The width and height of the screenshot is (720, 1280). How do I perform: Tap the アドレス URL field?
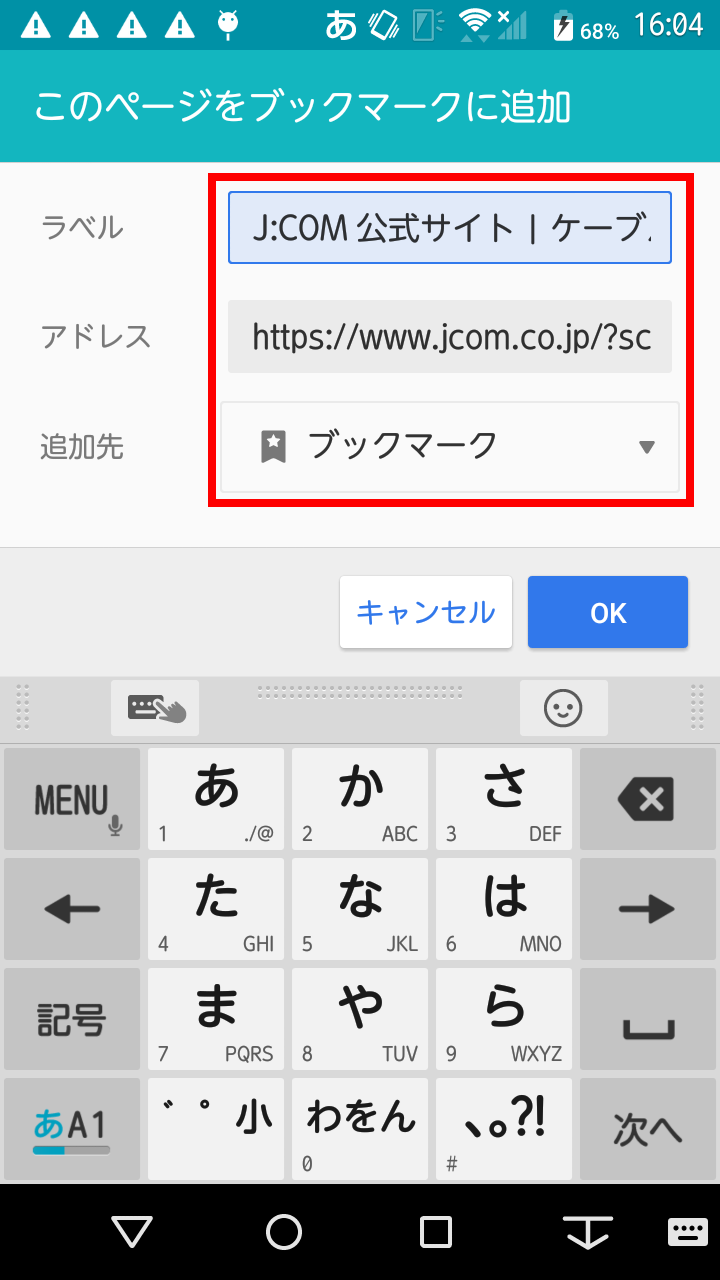450,337
